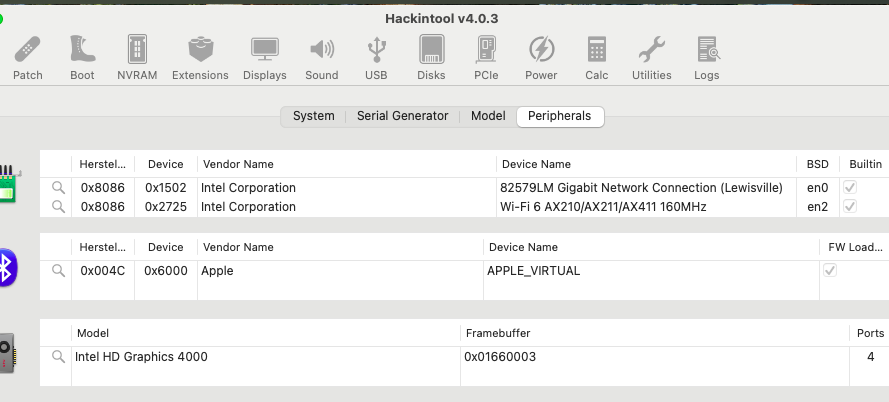Open the Patch toolbar section
The image size is (889, 402).
[28, 57]
